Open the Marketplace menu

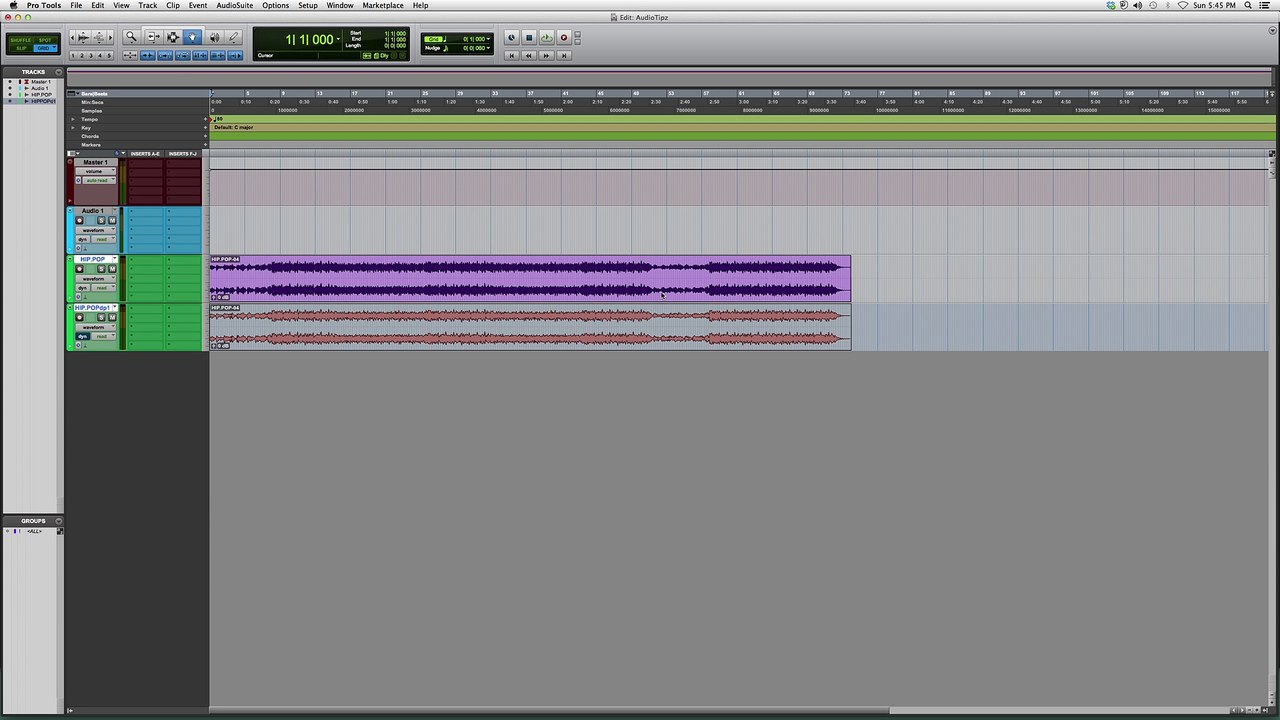point(383,5)
